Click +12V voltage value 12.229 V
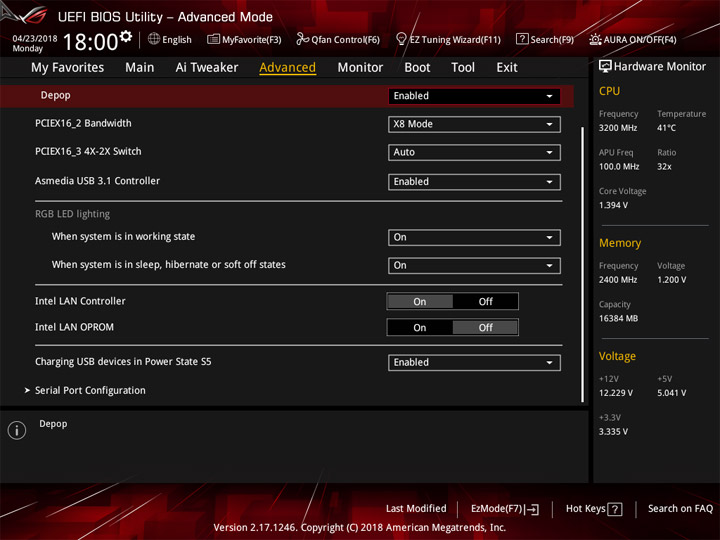The height and width of the screenshot is (540, 720). (x=616, y=393)
